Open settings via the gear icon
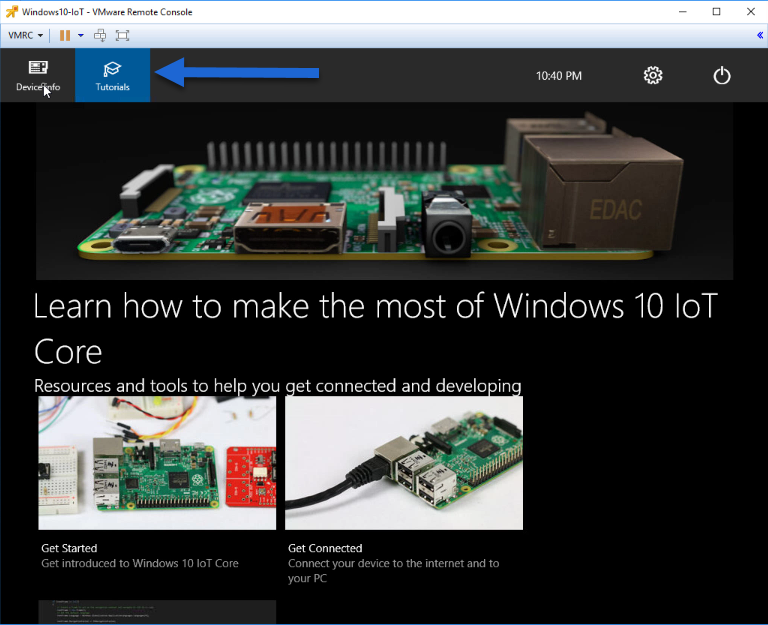Screen dimensions: 768x625 tap(653, 75)
